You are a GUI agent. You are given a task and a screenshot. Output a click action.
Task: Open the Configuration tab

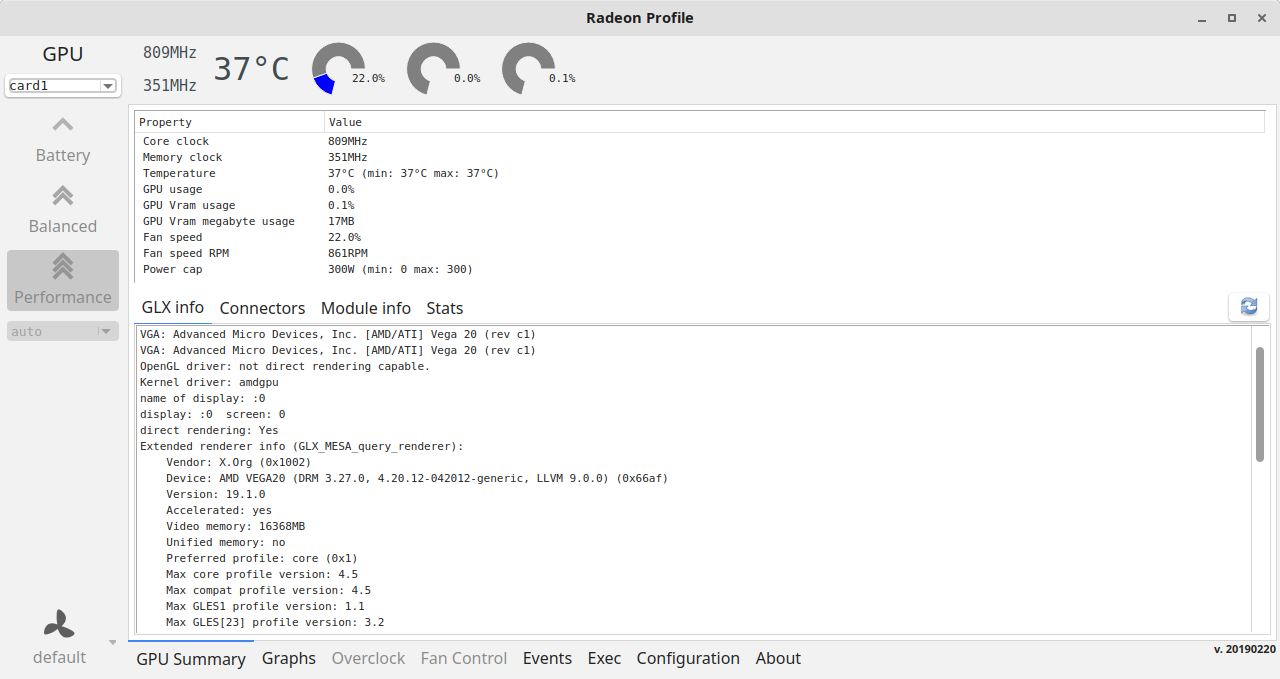tap(688, 658)
